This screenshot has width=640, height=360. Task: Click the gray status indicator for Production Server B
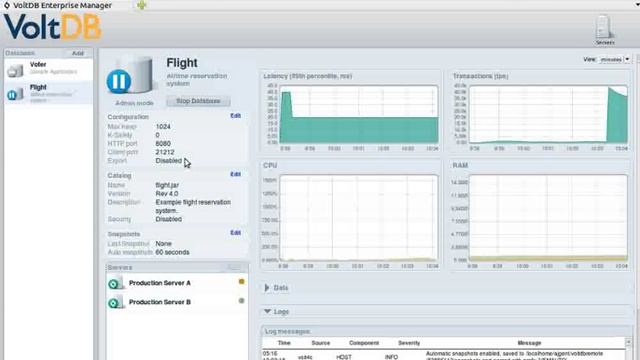[x=241, y=301]
